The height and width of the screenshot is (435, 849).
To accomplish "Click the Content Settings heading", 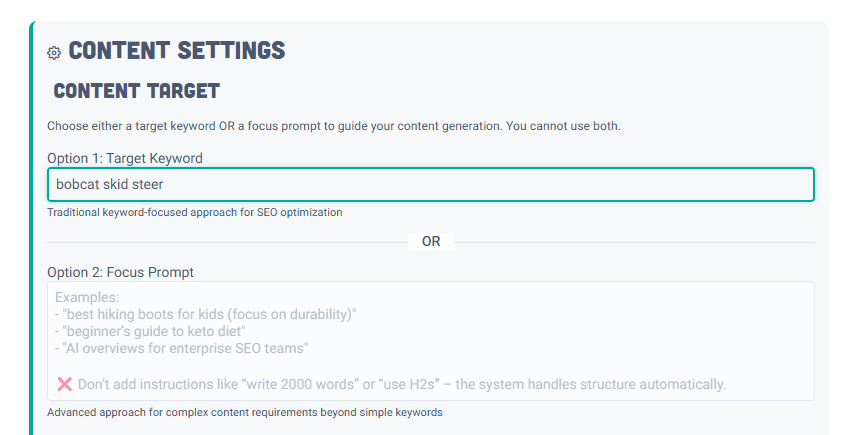I will 176,50.
